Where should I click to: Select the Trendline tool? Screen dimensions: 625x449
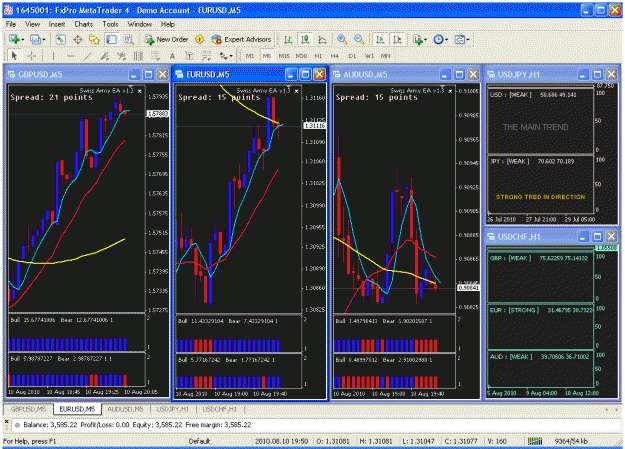(87, 56)
